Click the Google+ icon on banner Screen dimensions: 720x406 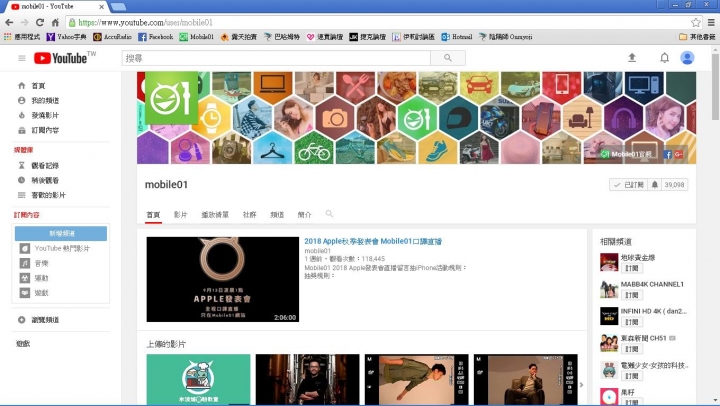[x=679, y=155]
